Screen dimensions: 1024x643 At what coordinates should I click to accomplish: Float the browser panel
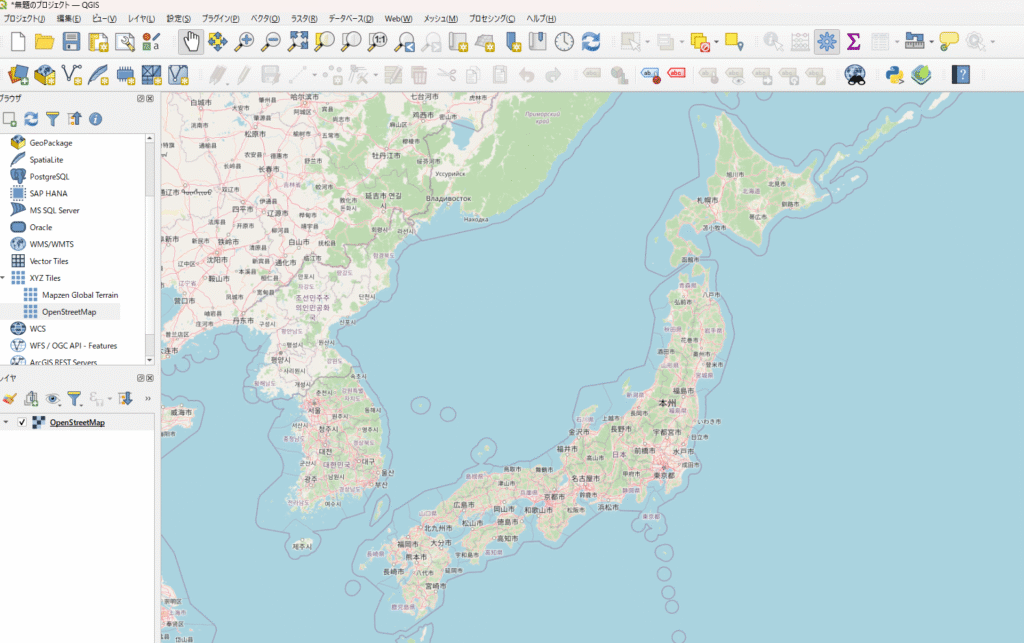pyautogui.click(x=140, y=99)
